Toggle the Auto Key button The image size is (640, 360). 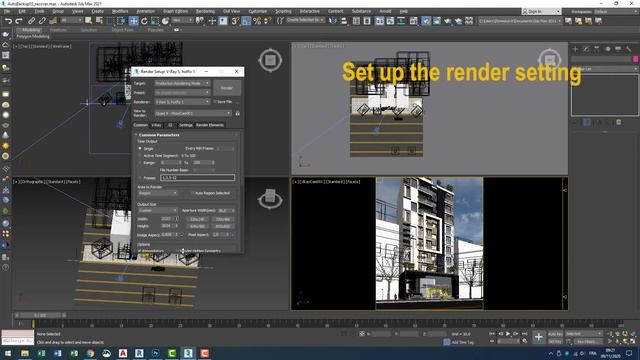coord(555,334)
